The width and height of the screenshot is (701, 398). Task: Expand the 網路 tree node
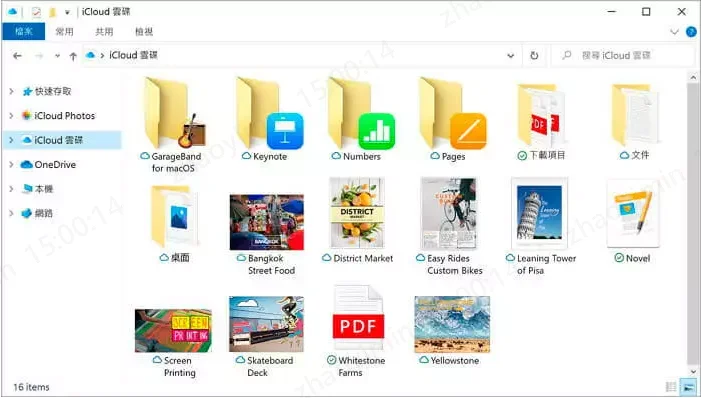11,213
